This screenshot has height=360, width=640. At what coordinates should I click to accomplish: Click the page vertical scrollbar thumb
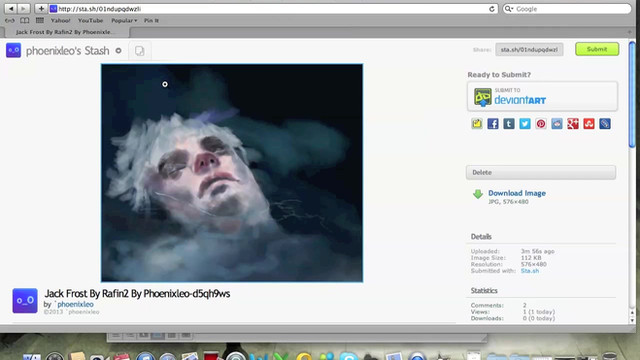pyautogui.click(x=632, y=95)
